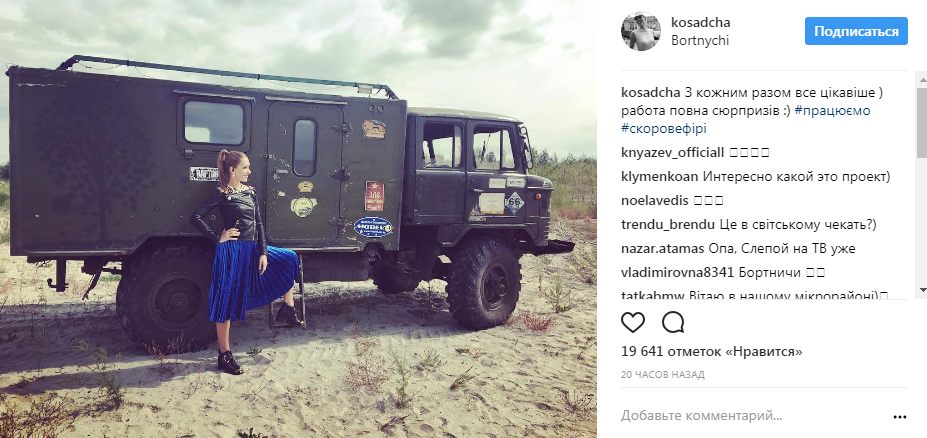Open the three-dots more options menu
This screenshot has width=927, height=438.
click(900, 417)
